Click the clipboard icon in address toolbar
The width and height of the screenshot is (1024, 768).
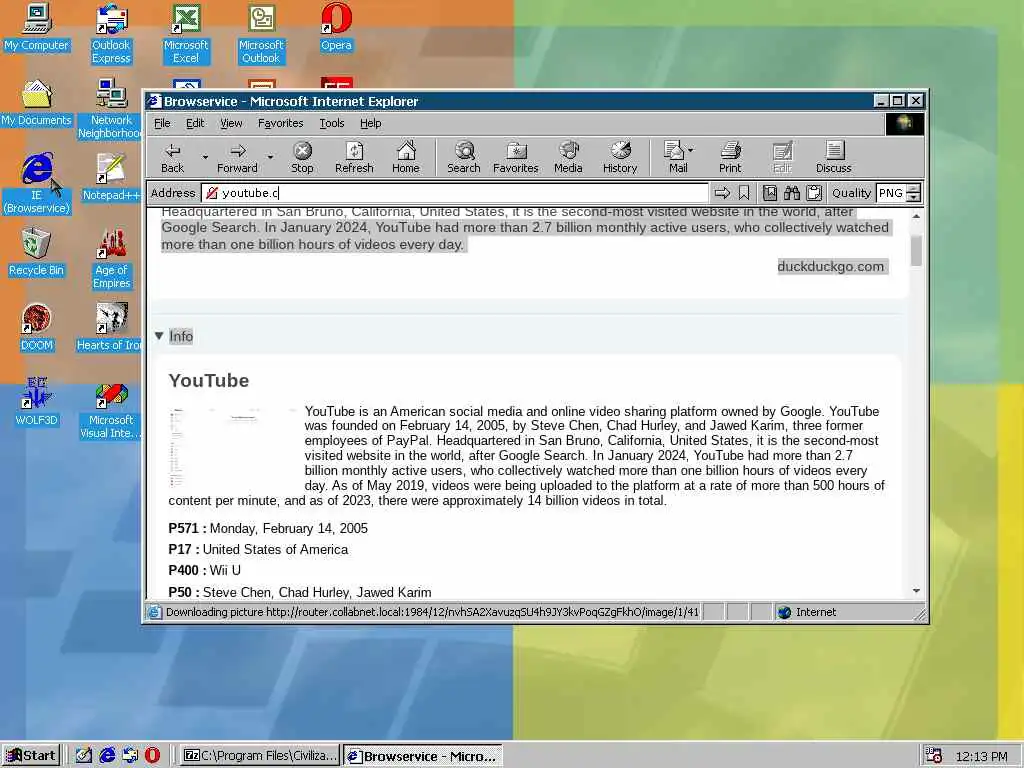814,193
